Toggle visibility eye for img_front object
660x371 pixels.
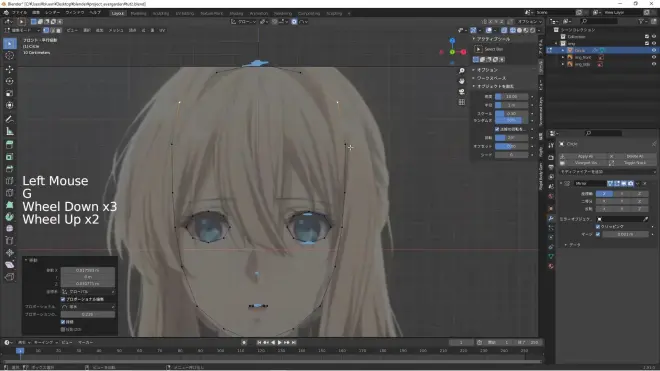(654, 57)
